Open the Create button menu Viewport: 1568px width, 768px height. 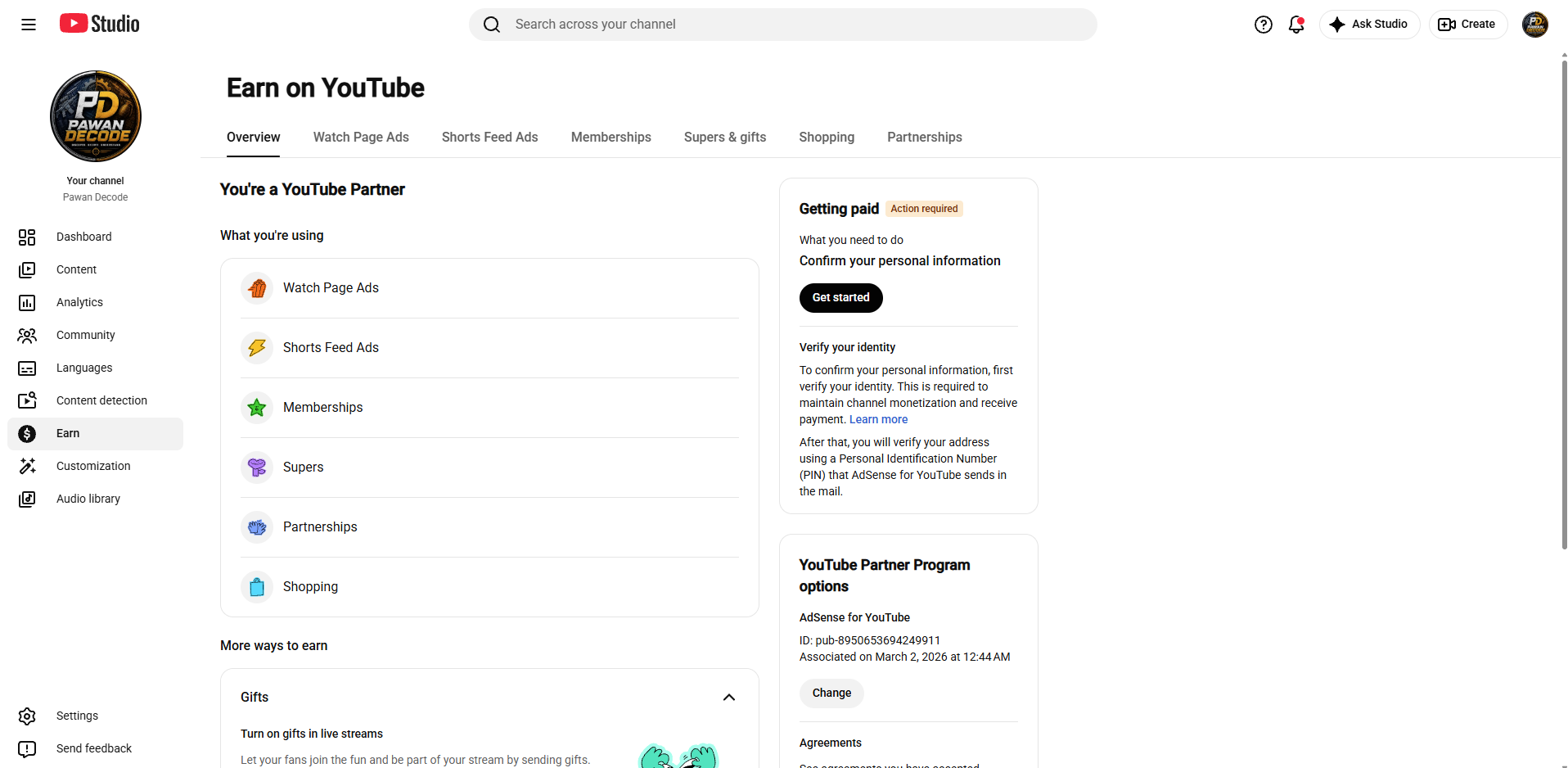pos(1468,25)
